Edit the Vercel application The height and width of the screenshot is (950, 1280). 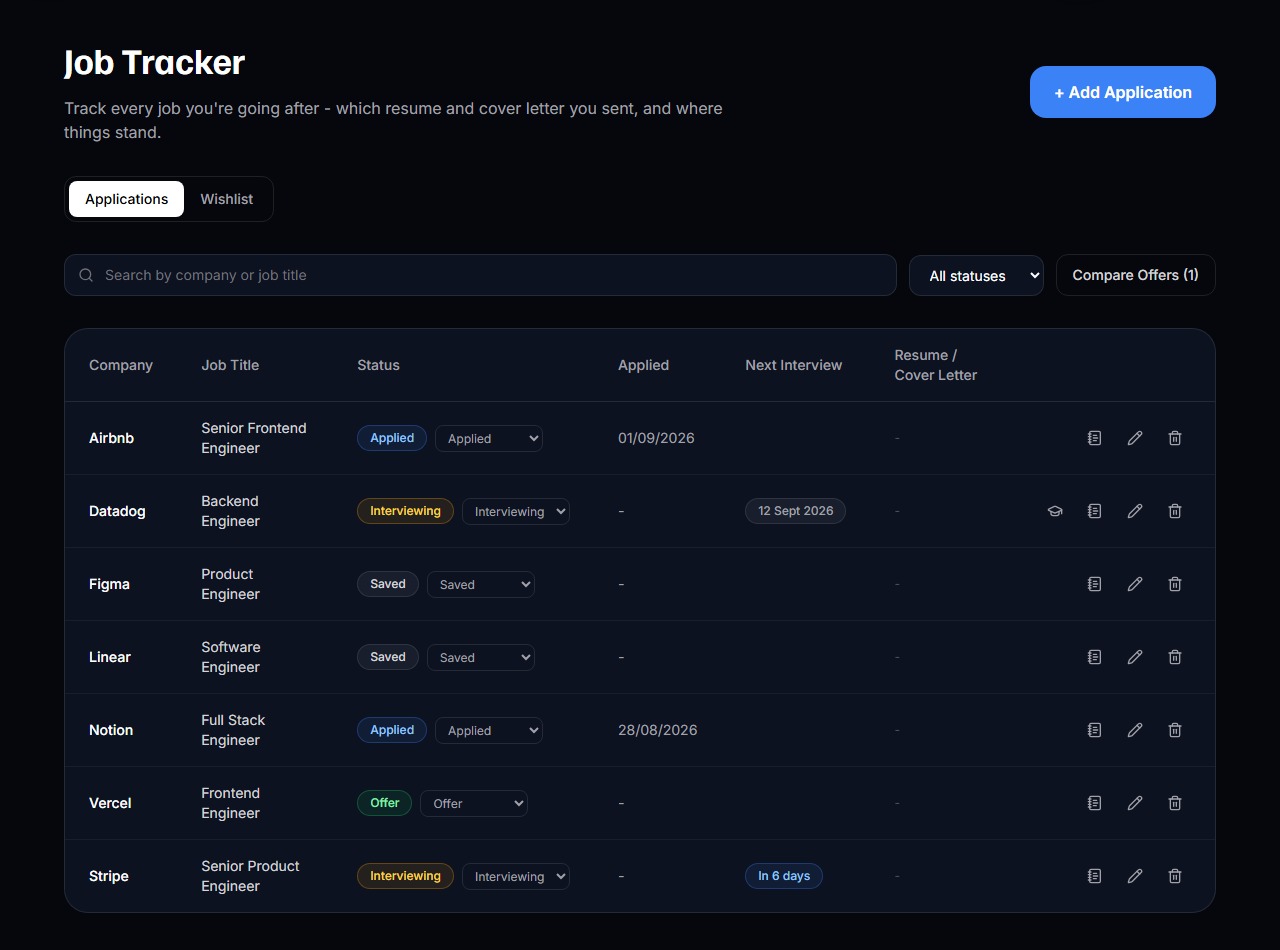pos(1135,803)
